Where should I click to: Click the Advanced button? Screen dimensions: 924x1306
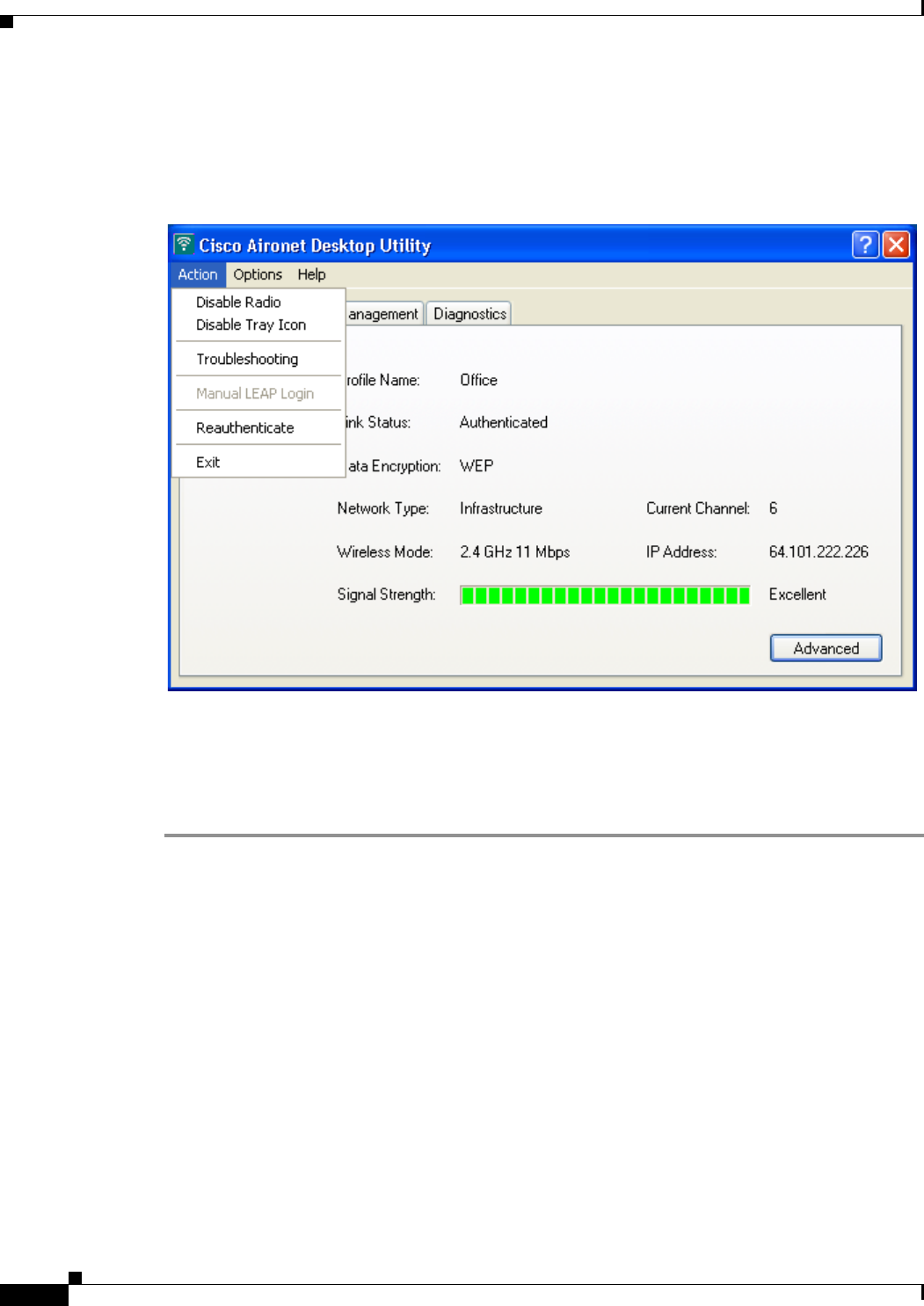(826, 648)
